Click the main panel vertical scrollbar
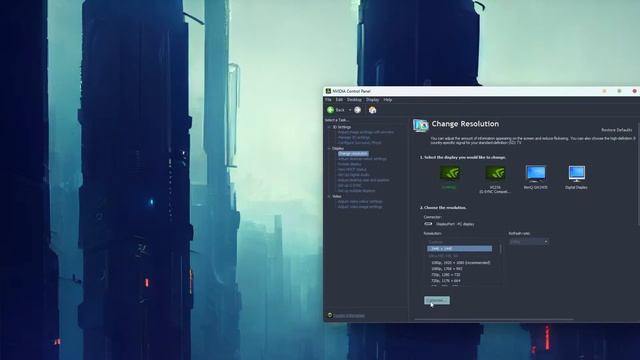 pyautogui.click(x=638, y=173)
